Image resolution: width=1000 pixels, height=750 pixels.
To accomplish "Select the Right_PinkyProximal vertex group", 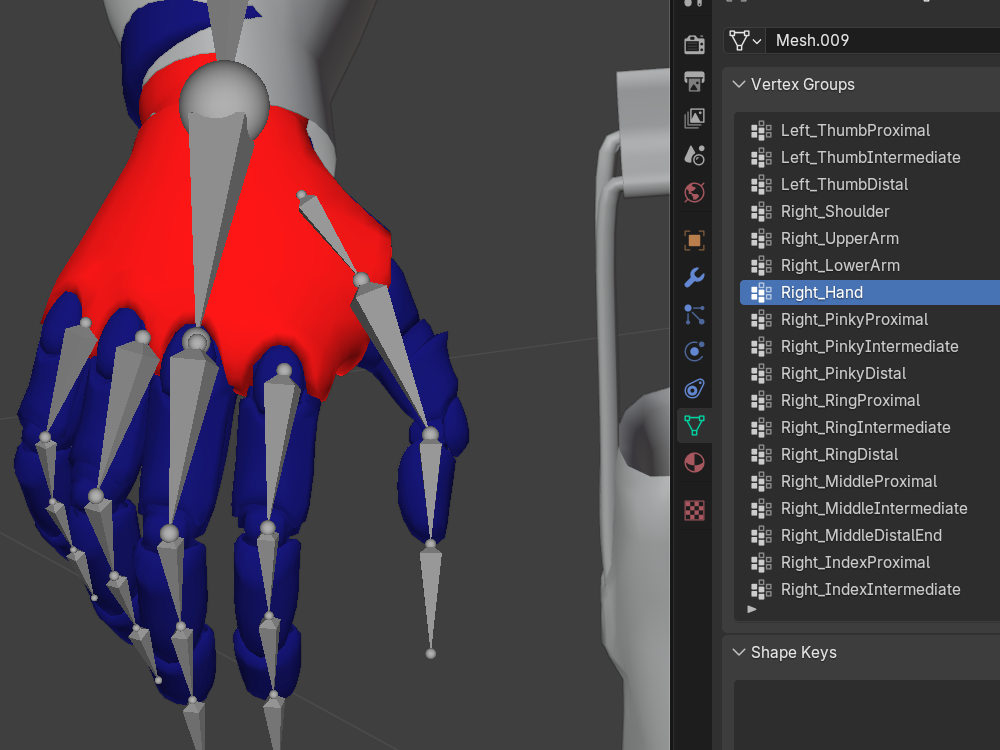I will point(870,320).
